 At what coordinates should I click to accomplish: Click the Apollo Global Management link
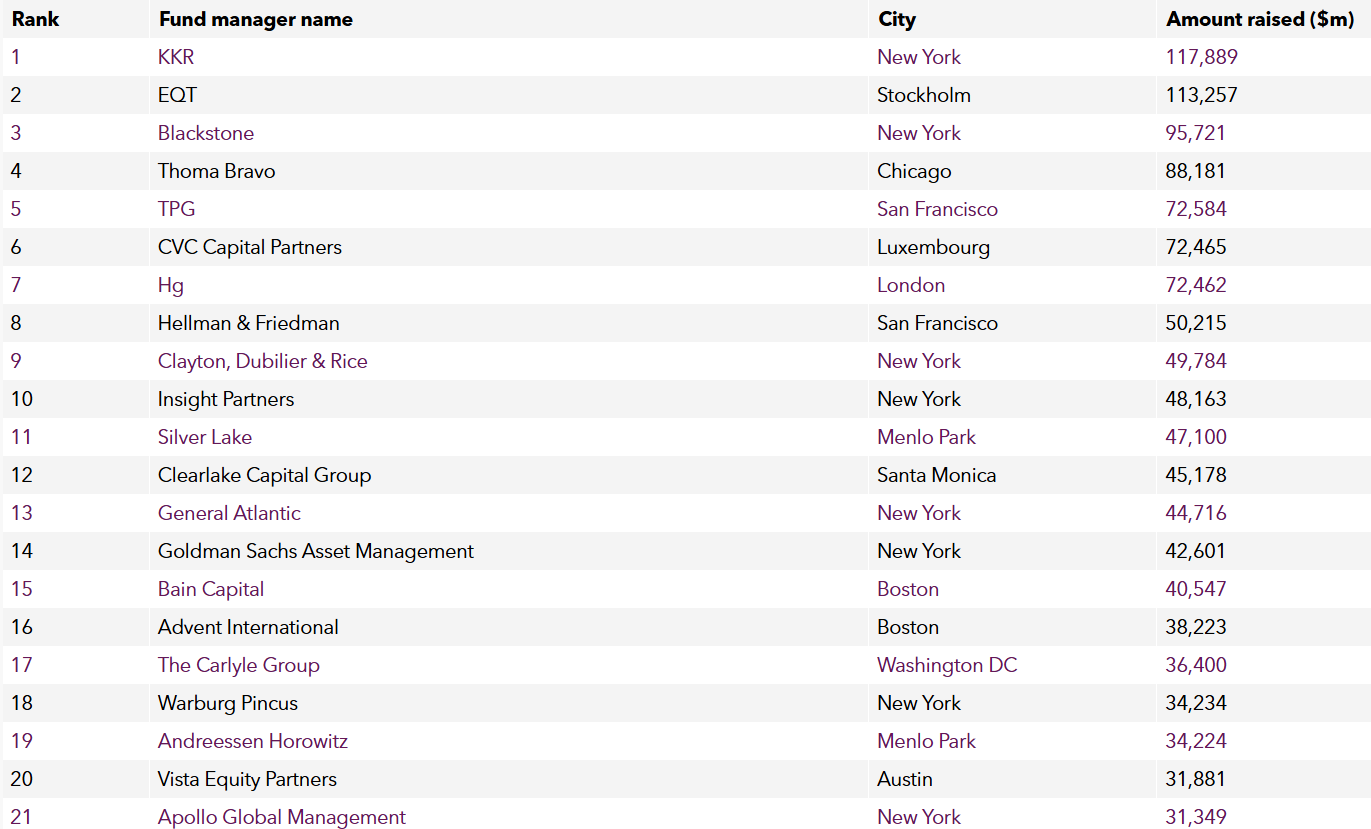282,817
